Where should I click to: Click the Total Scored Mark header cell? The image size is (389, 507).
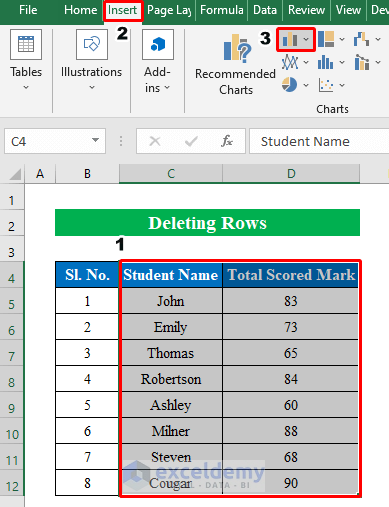(291, 275)
